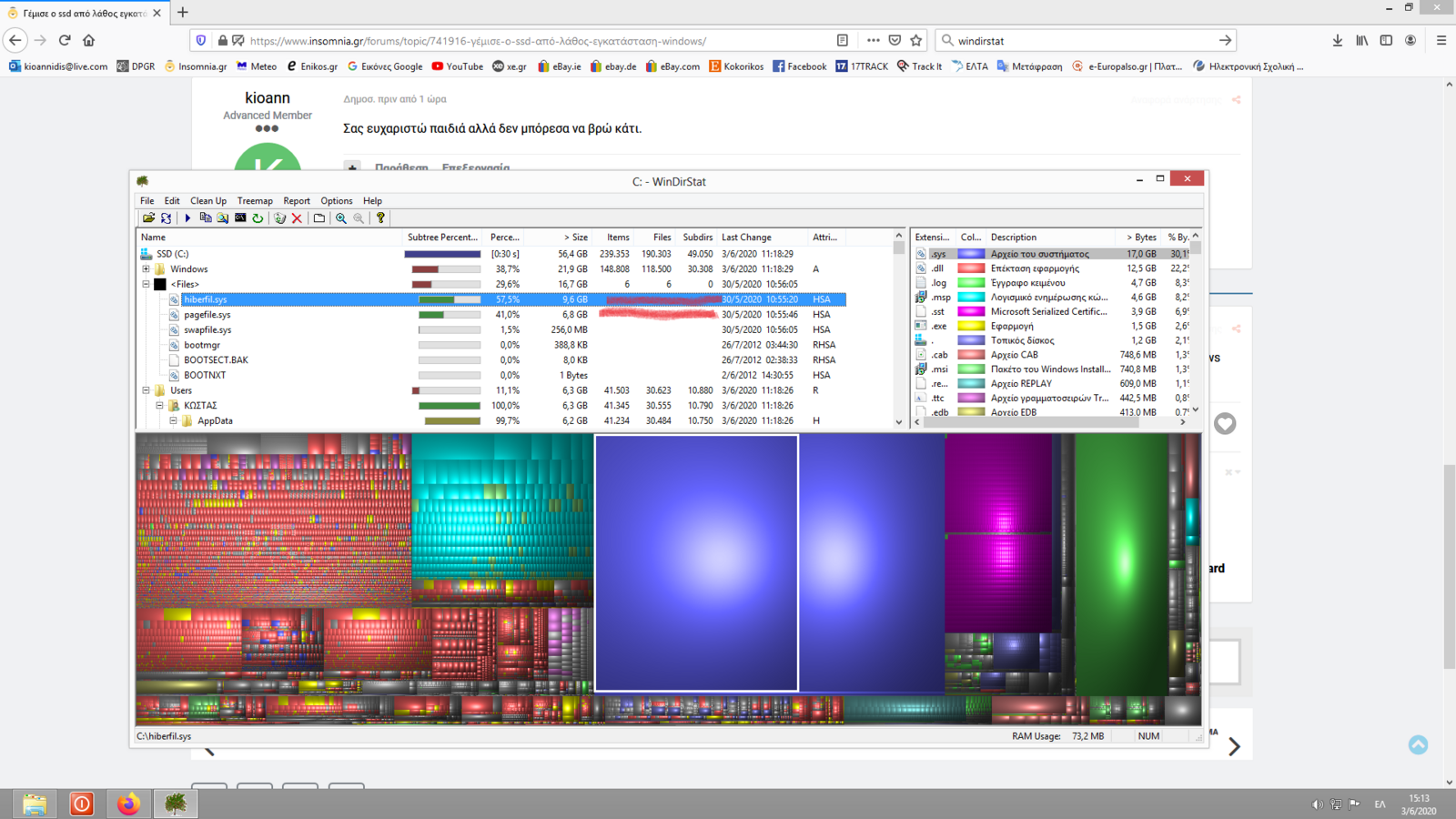Open Explorer Here from the toolbar

pyautogui.click(x=223, y=218)
